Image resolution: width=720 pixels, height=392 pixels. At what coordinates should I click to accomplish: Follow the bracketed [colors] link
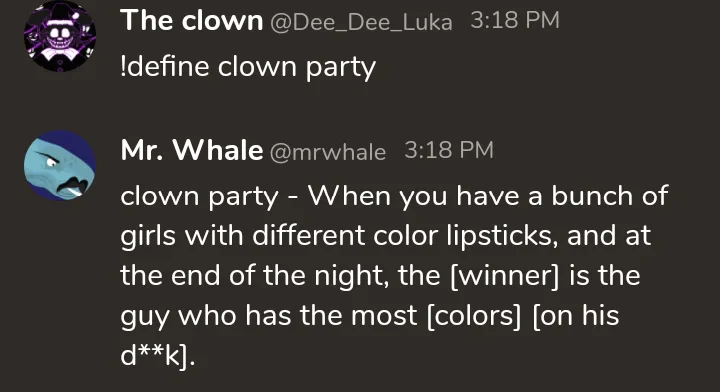point(474,315)
